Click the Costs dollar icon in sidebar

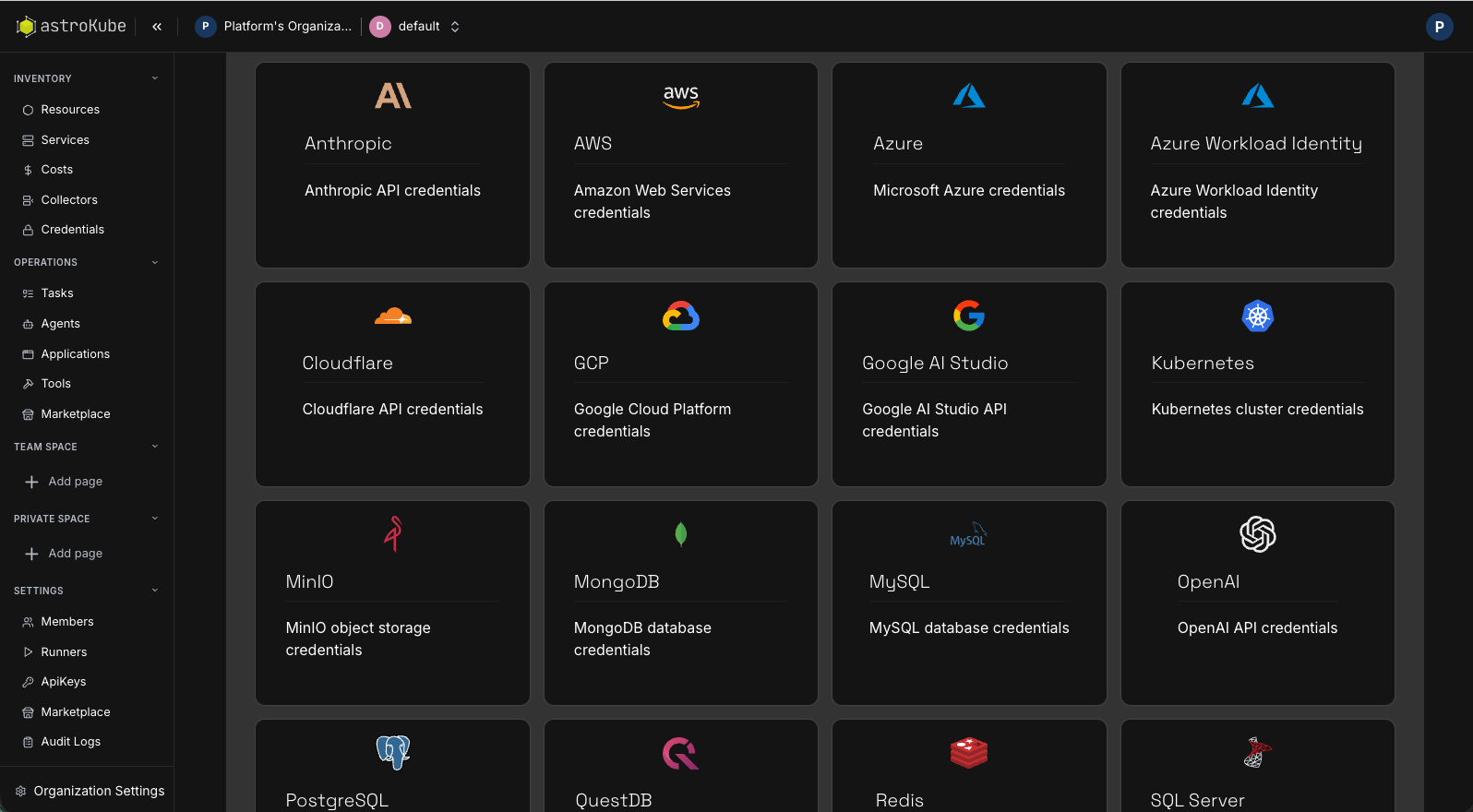[29, 170]
